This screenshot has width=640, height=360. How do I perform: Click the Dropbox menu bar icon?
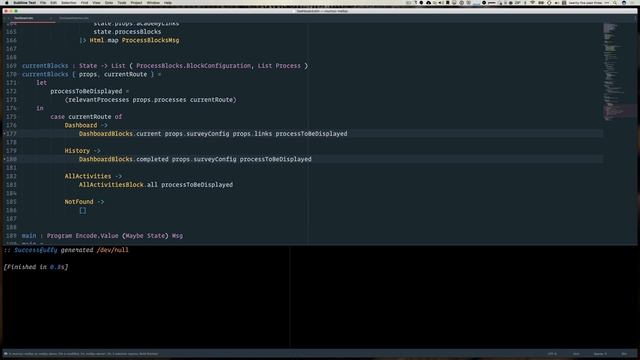(428, 2)
